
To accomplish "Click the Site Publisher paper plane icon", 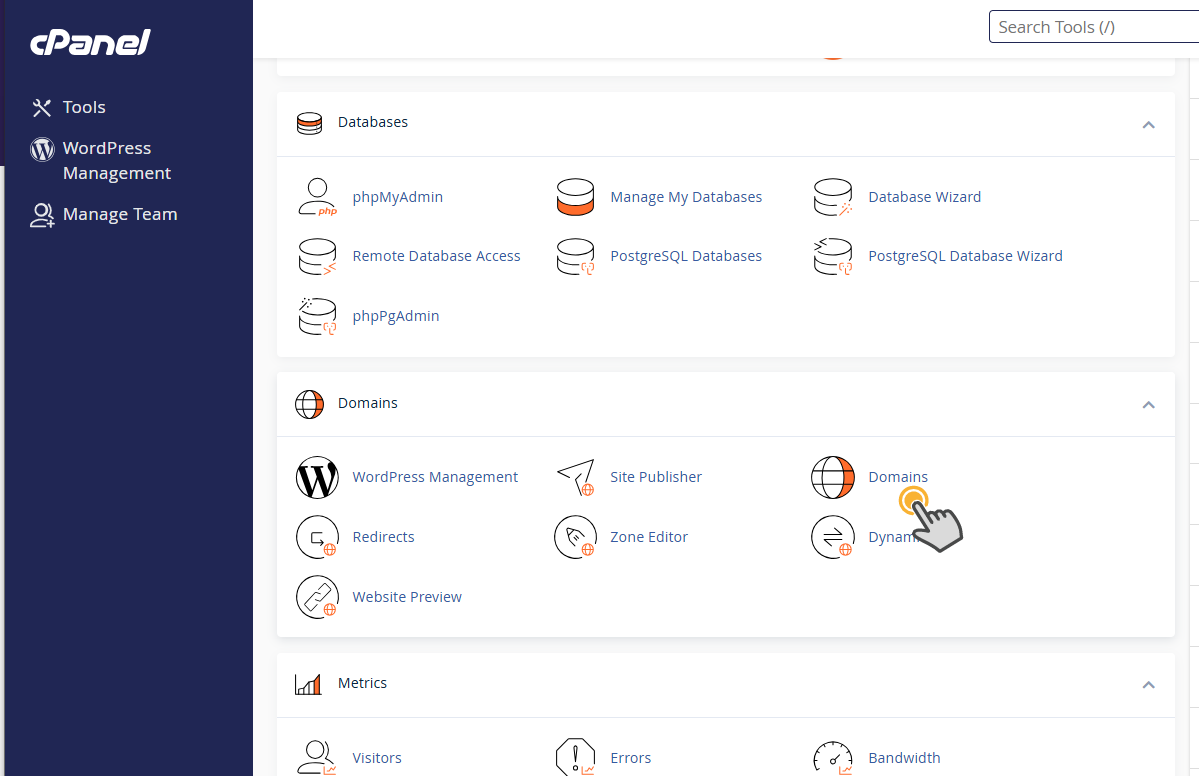I will pyautogui.click(x=576, y=478).
